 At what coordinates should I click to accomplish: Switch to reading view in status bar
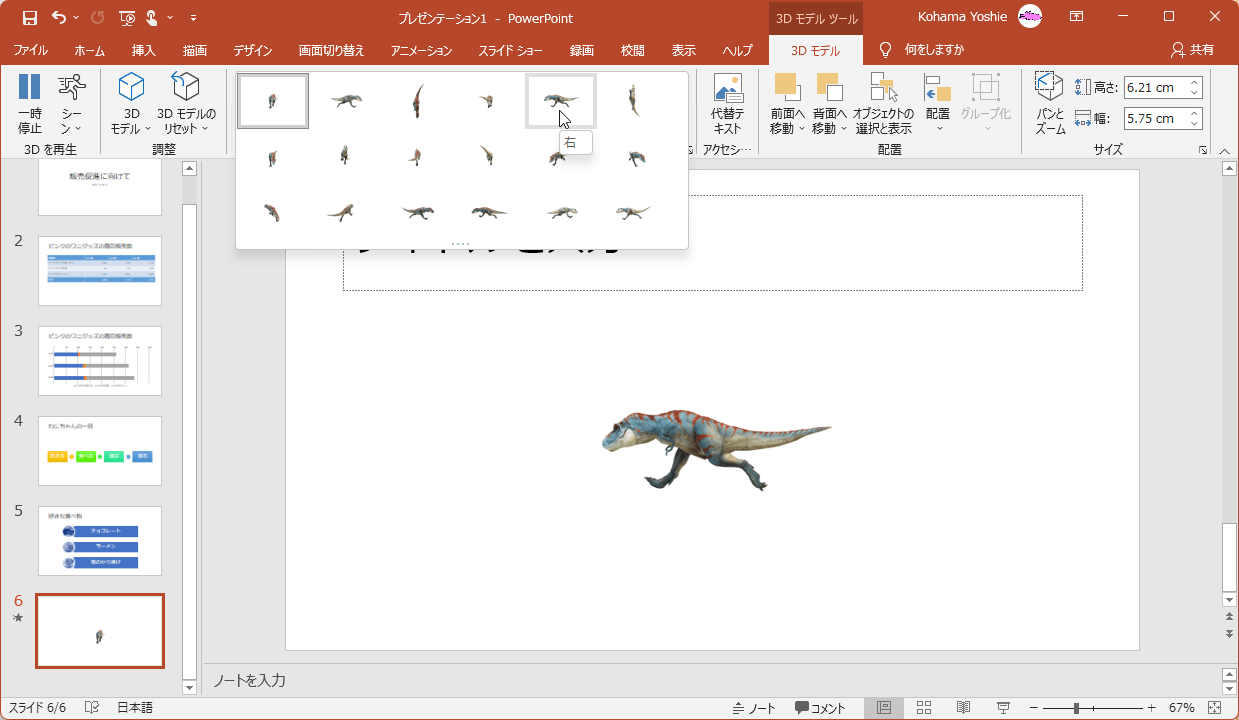(x=963, y=708)
